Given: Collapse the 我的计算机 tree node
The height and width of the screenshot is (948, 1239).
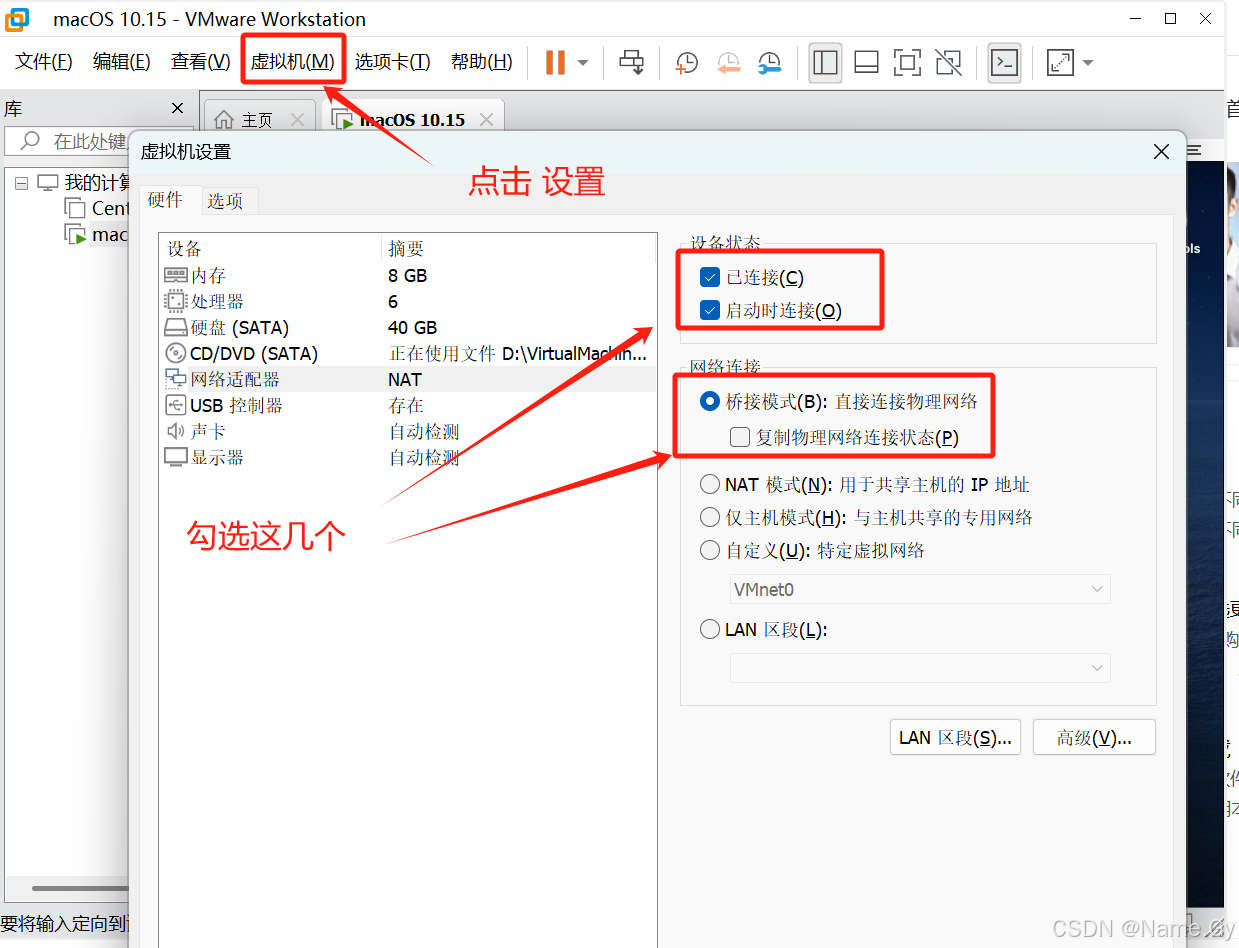Looking at the screenshot, I should pyautogui.click(x=21, y=182).
